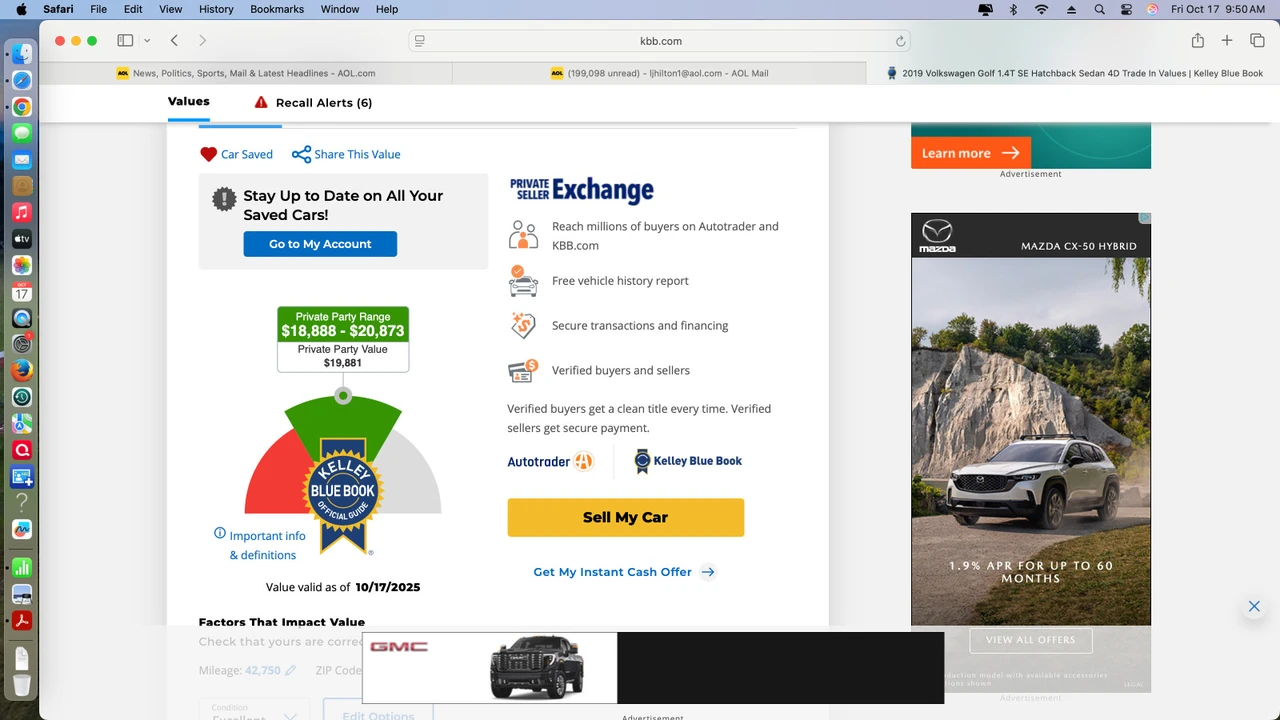Image resolution: width=1280 pixels, height=720 pixels.
Task: Open Safari from the Dock
Action: click(21, 80)
